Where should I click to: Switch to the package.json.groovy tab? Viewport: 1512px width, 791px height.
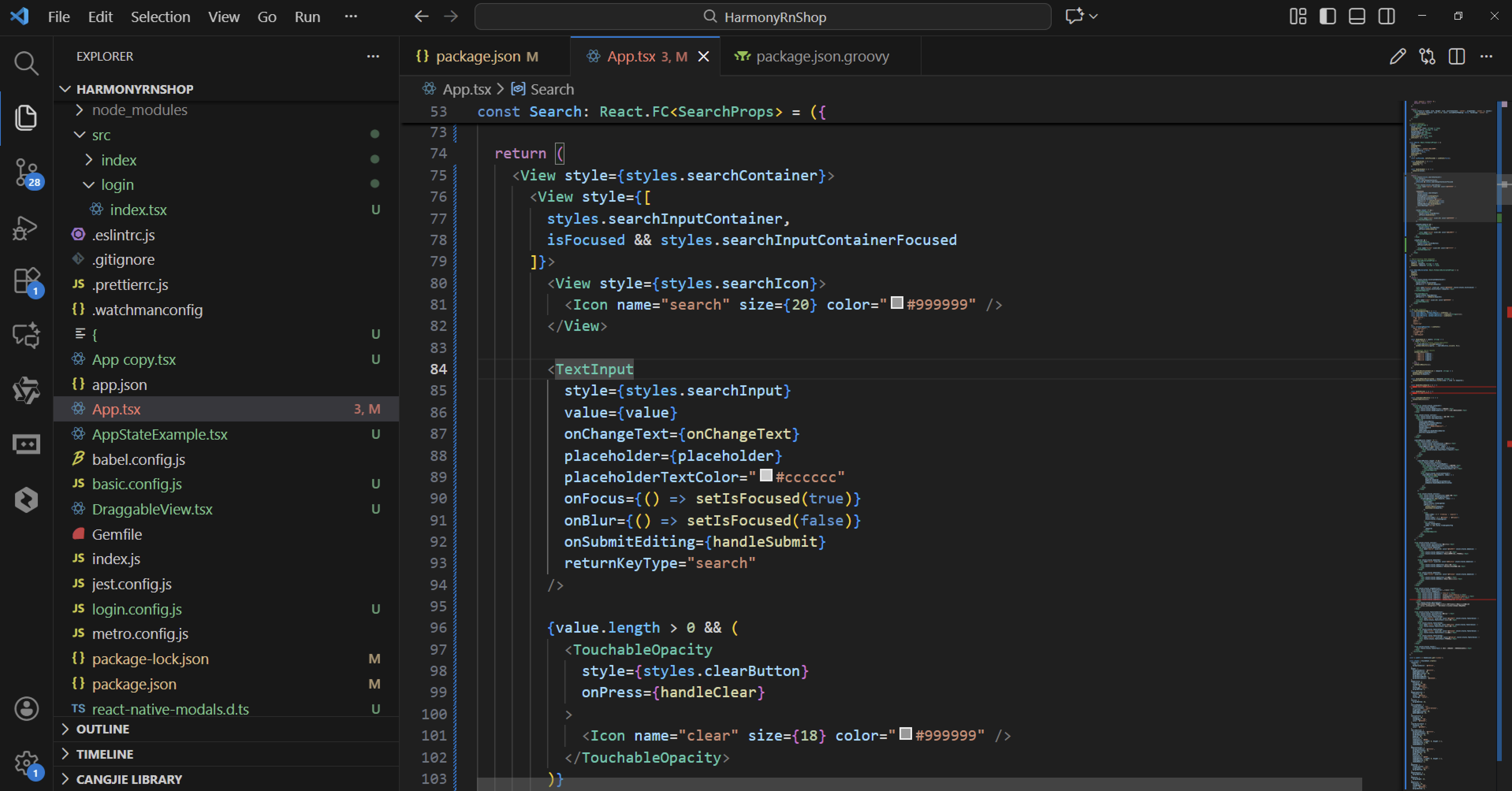(x=820, y=56)
